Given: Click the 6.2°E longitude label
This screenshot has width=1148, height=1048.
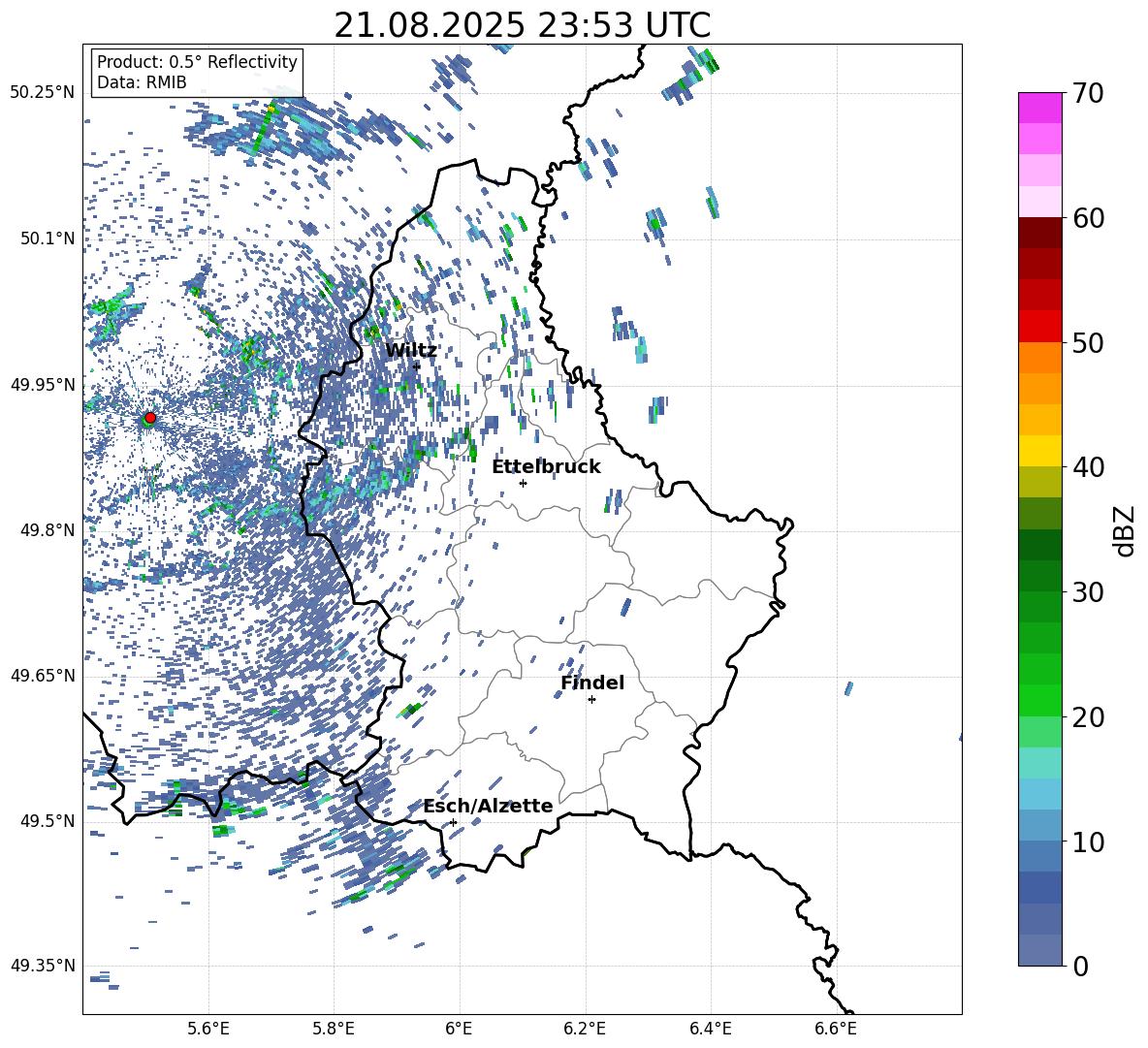Looking at the screenshot, I should (585, 1030).
